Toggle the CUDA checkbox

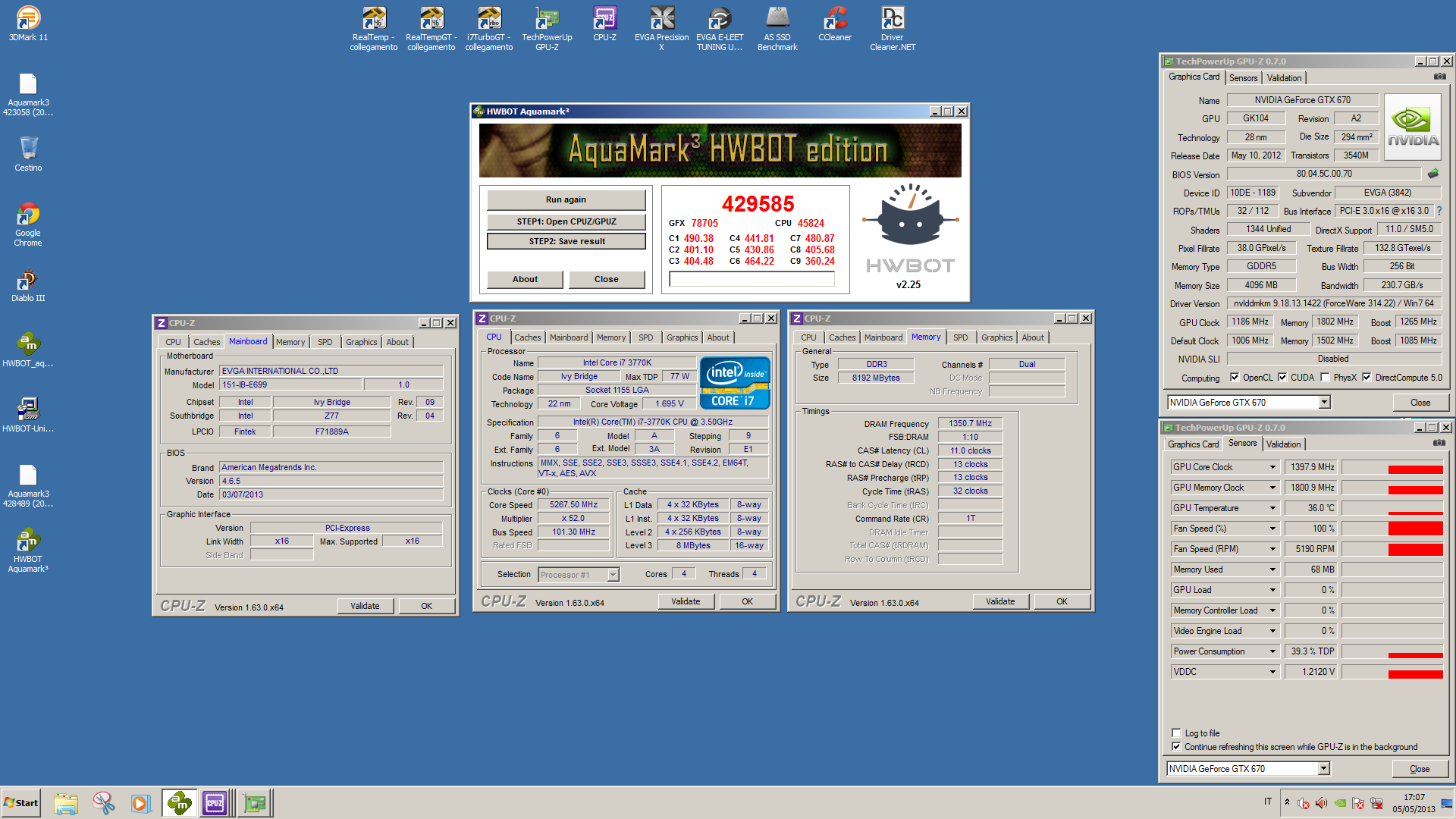[1282, 377]
